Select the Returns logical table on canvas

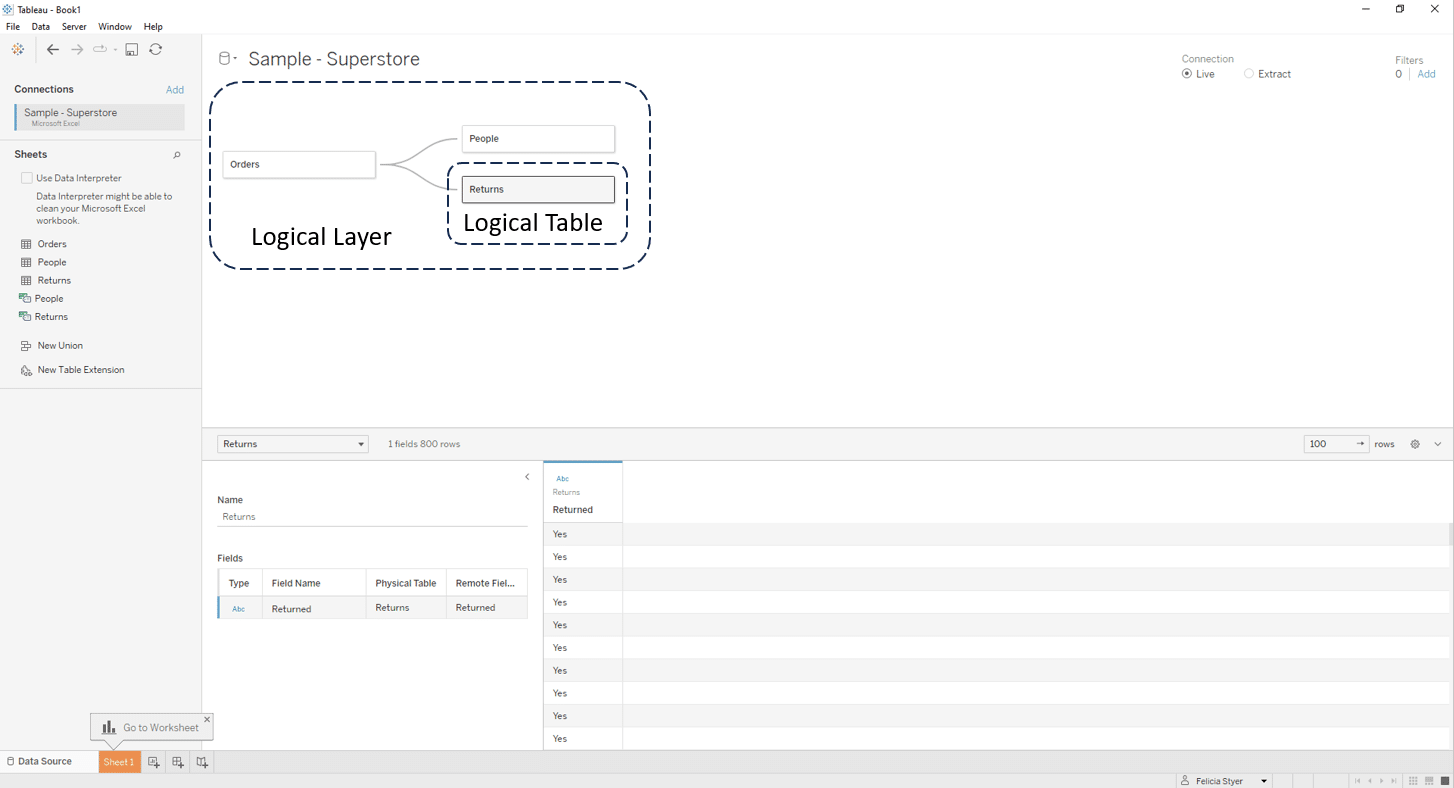538,189
